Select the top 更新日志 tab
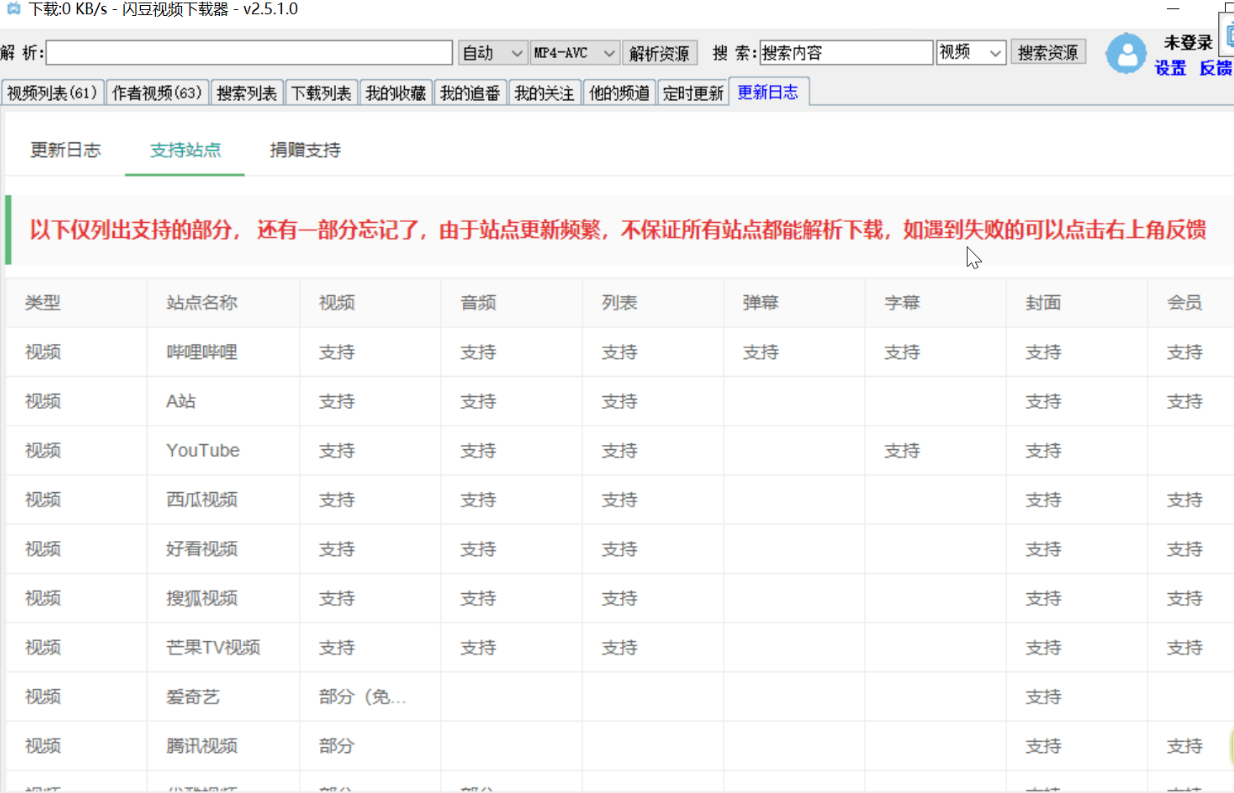Viewport: 1234px width, 793px height. pos(768,92)
